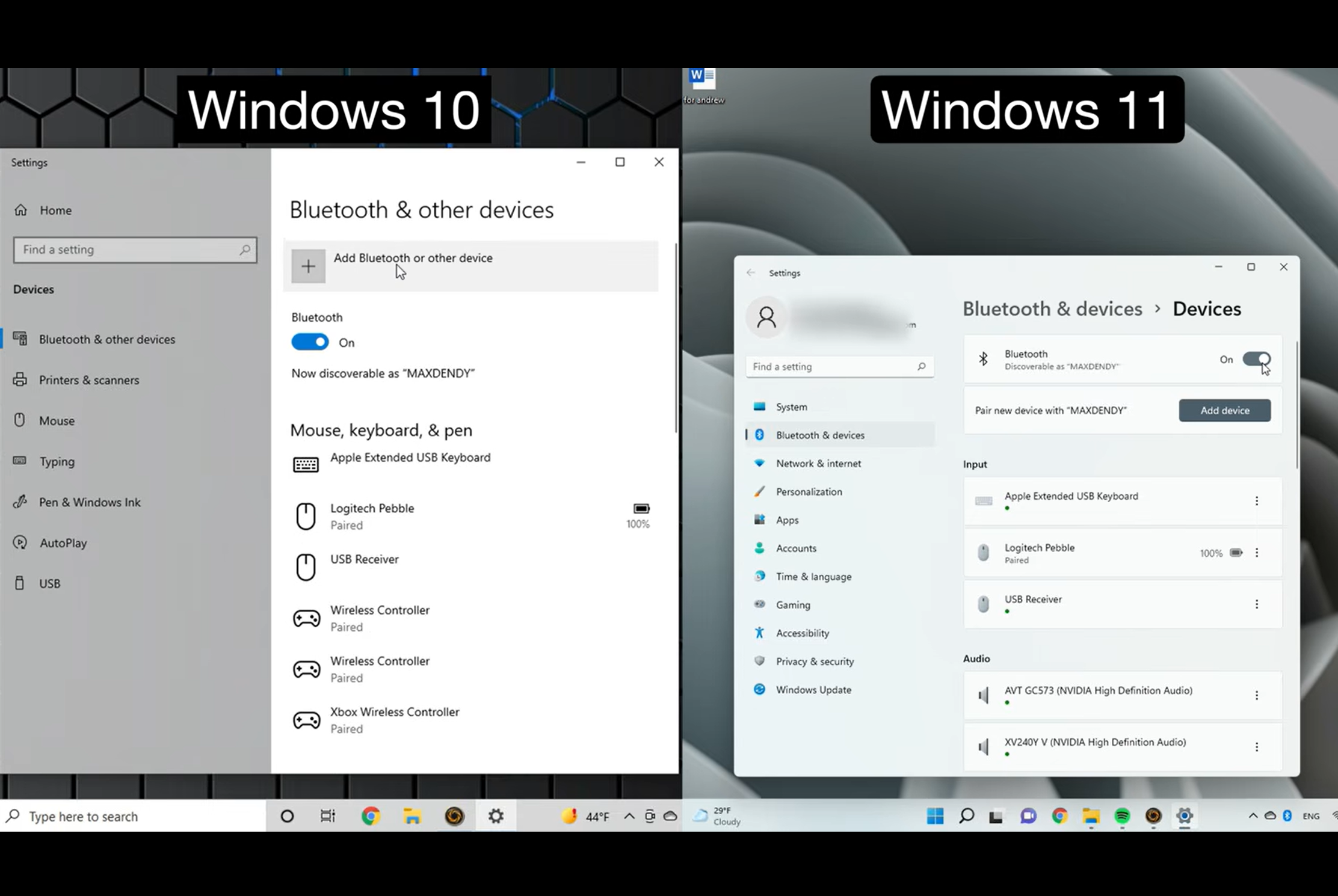
Task: Click back arrow in Windows 11 Settings
Action: (x=751, y=272)
